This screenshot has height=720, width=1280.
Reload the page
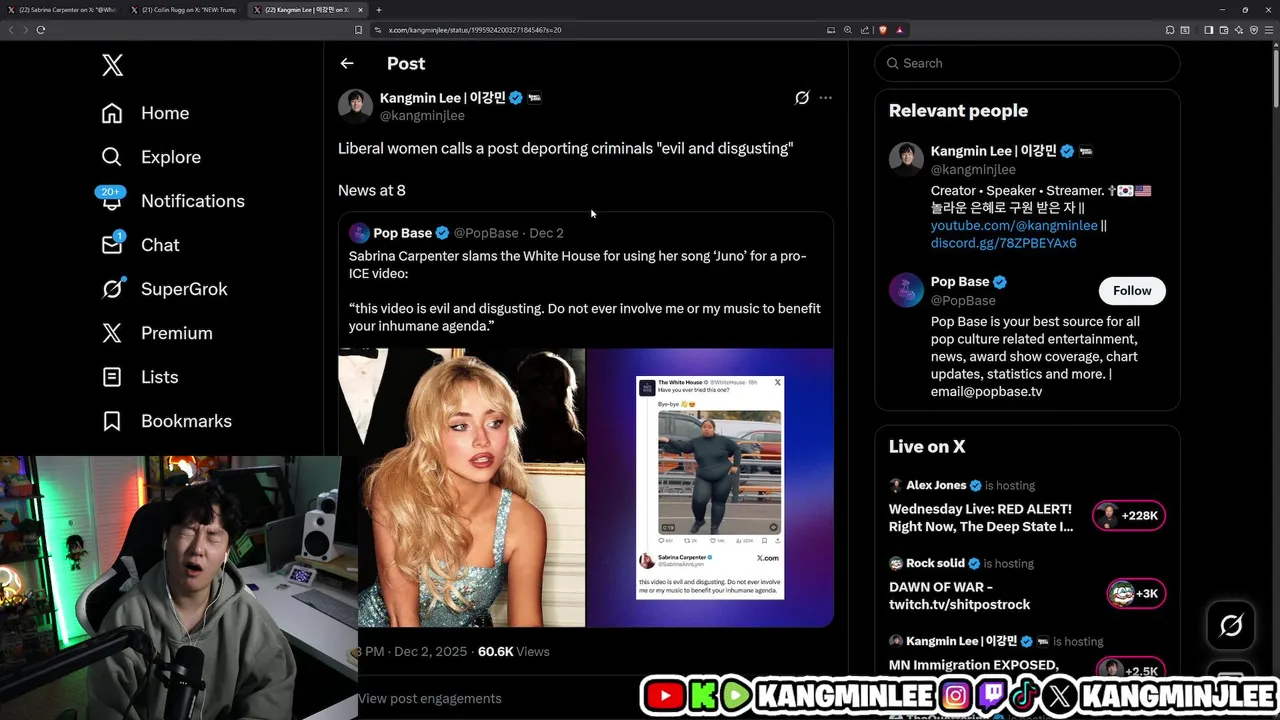point(41,30)
